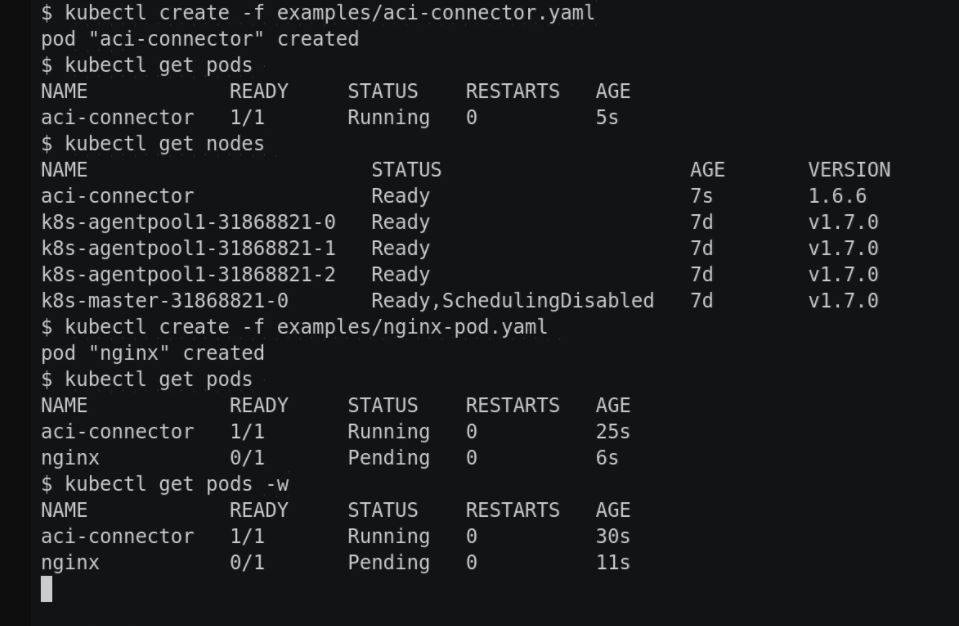Click the 'pod "aci-connector" created' output line
The width and height of the screenshot is (959, 626).
pyautogui.click(x=200, y=39)
